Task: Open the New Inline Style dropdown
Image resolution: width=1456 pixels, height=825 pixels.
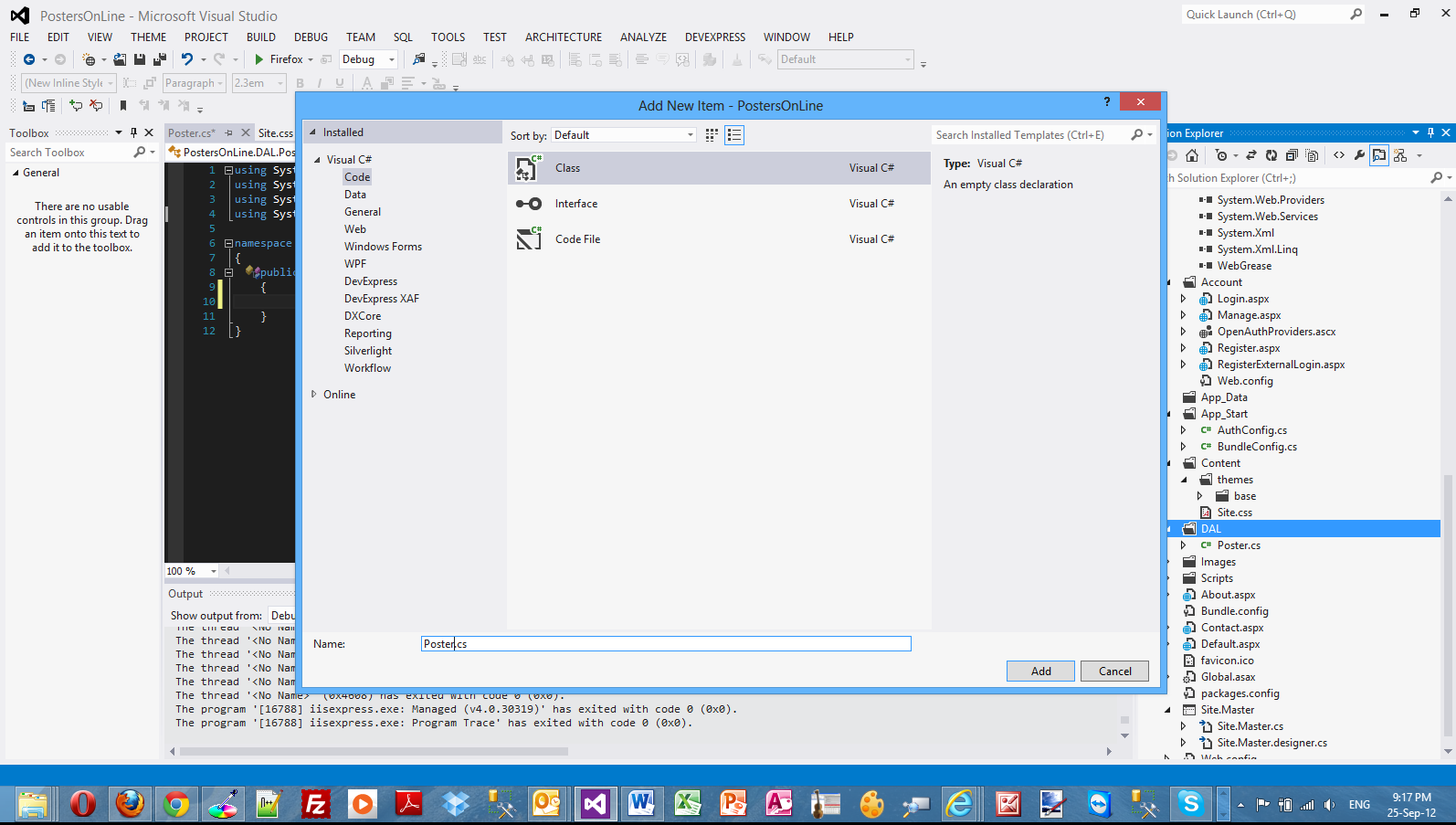Action: pyautogui.click(x=69, y=83)
